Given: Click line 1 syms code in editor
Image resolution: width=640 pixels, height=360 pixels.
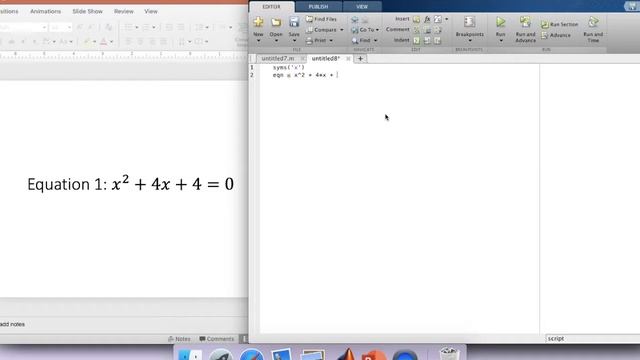Looking at the screenshot, I should pos(289,67).
